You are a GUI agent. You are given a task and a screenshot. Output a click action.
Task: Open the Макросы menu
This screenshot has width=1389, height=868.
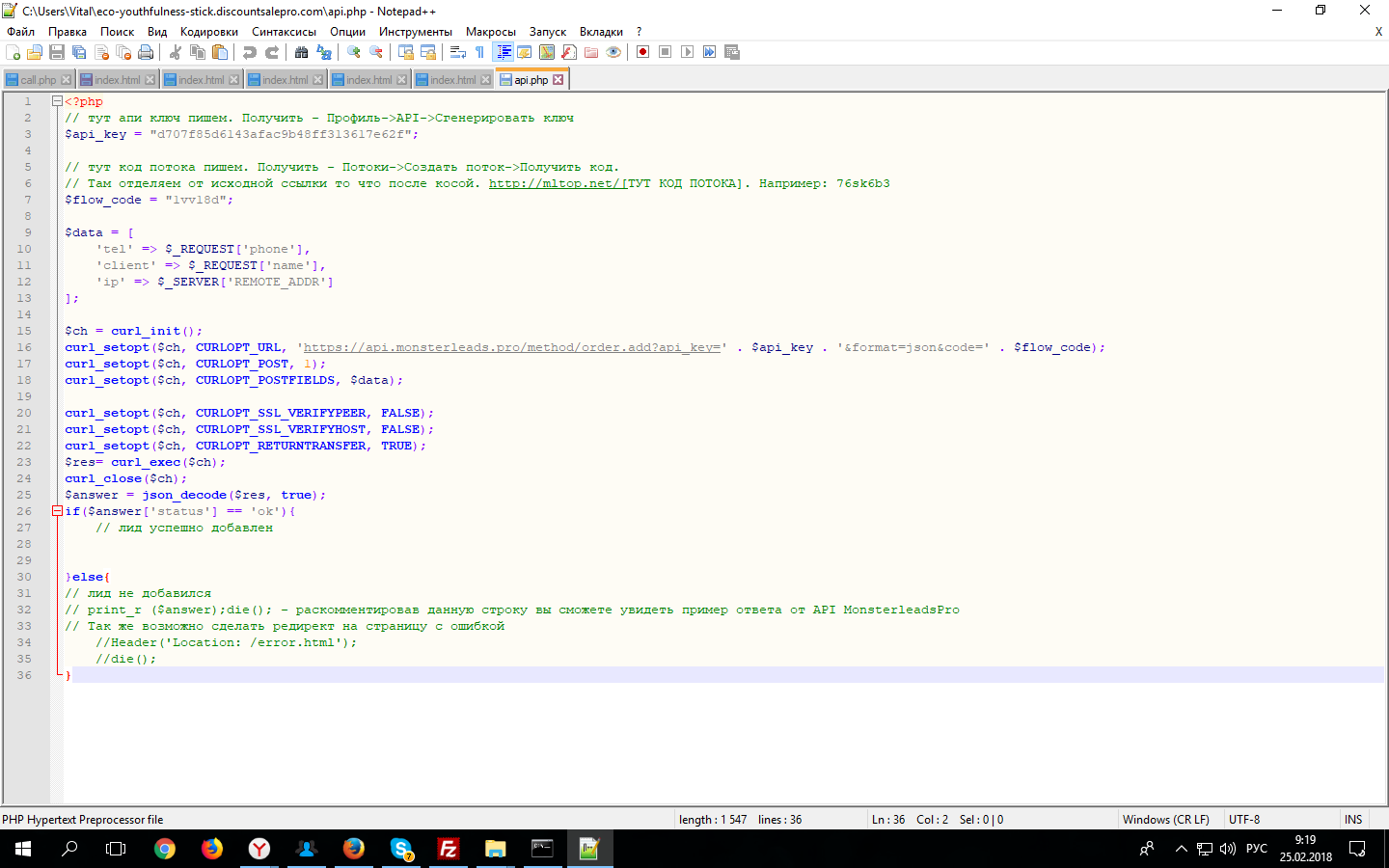[490, 32]
